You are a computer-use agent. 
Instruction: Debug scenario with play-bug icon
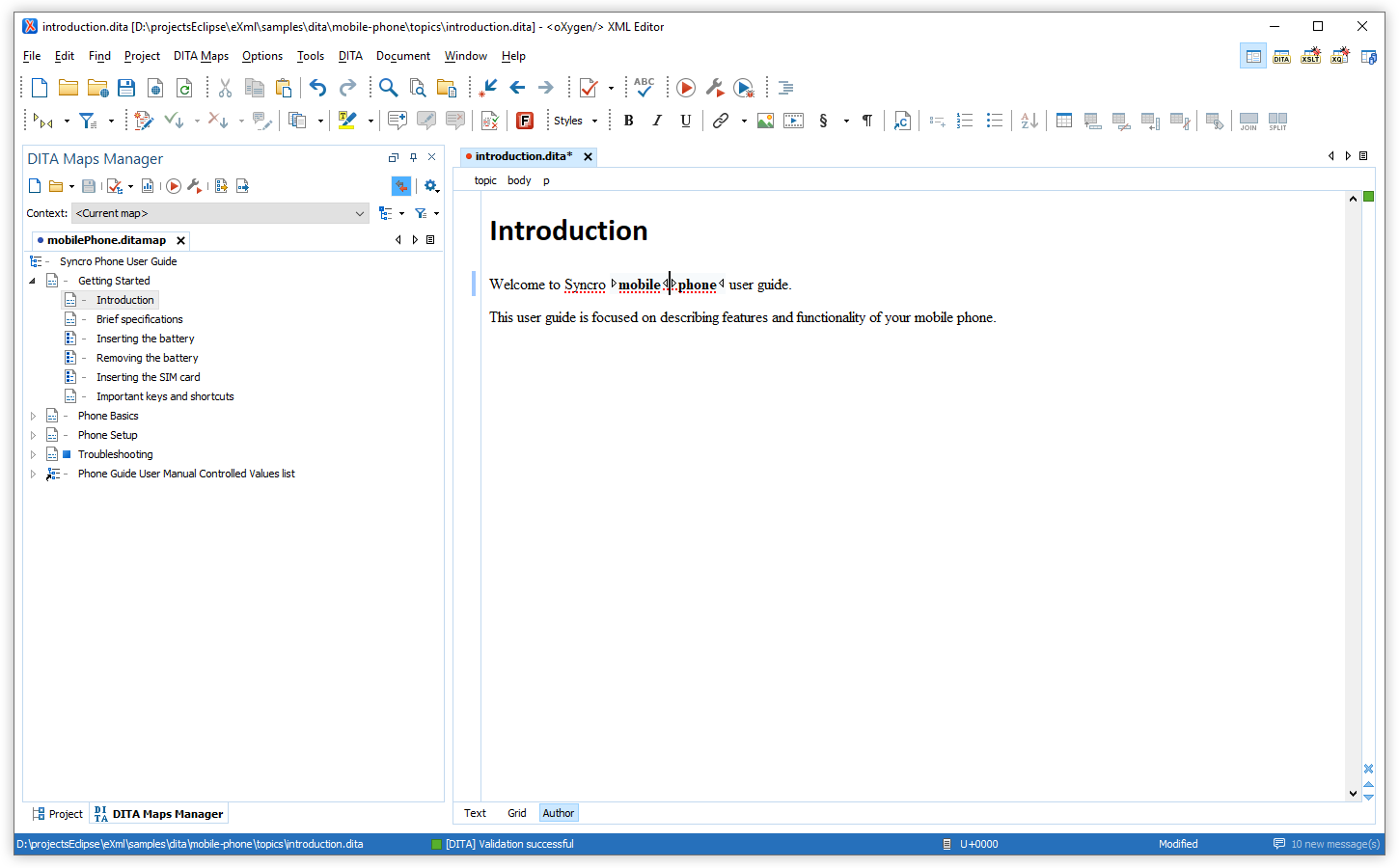click(744, 88)
